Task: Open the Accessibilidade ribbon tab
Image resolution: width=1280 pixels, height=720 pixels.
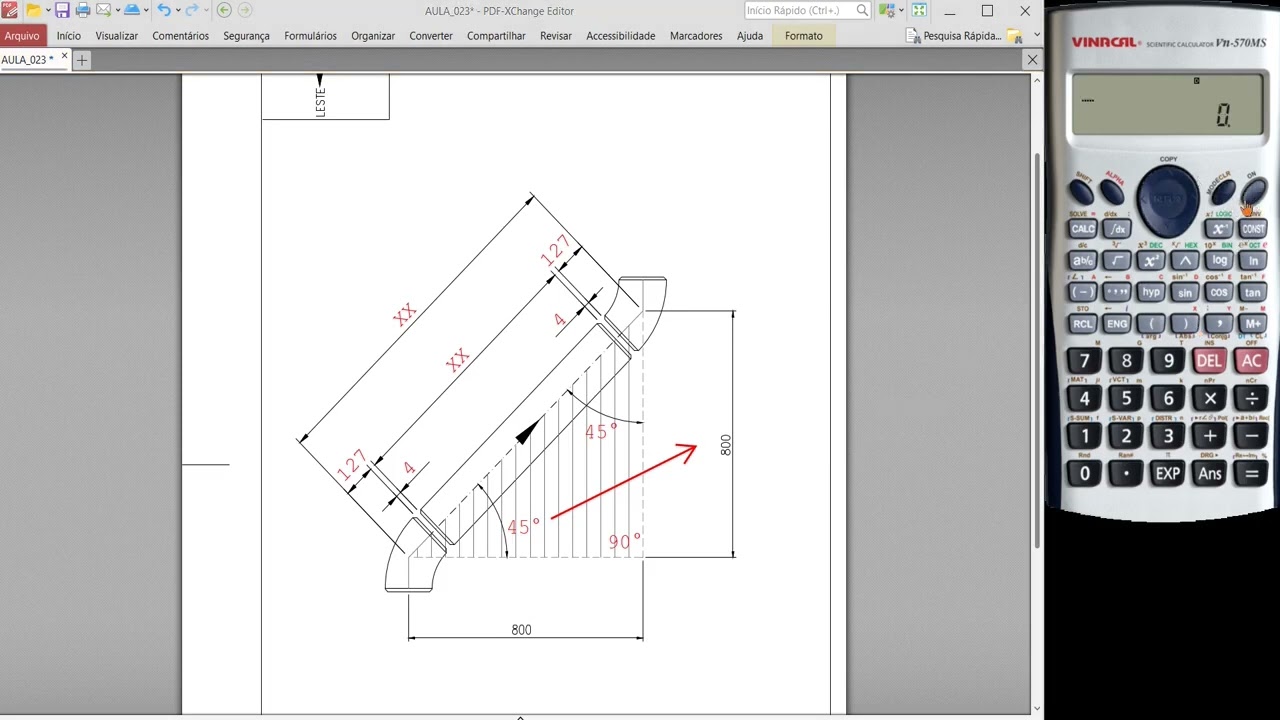Action: click(x=621, y=36)
